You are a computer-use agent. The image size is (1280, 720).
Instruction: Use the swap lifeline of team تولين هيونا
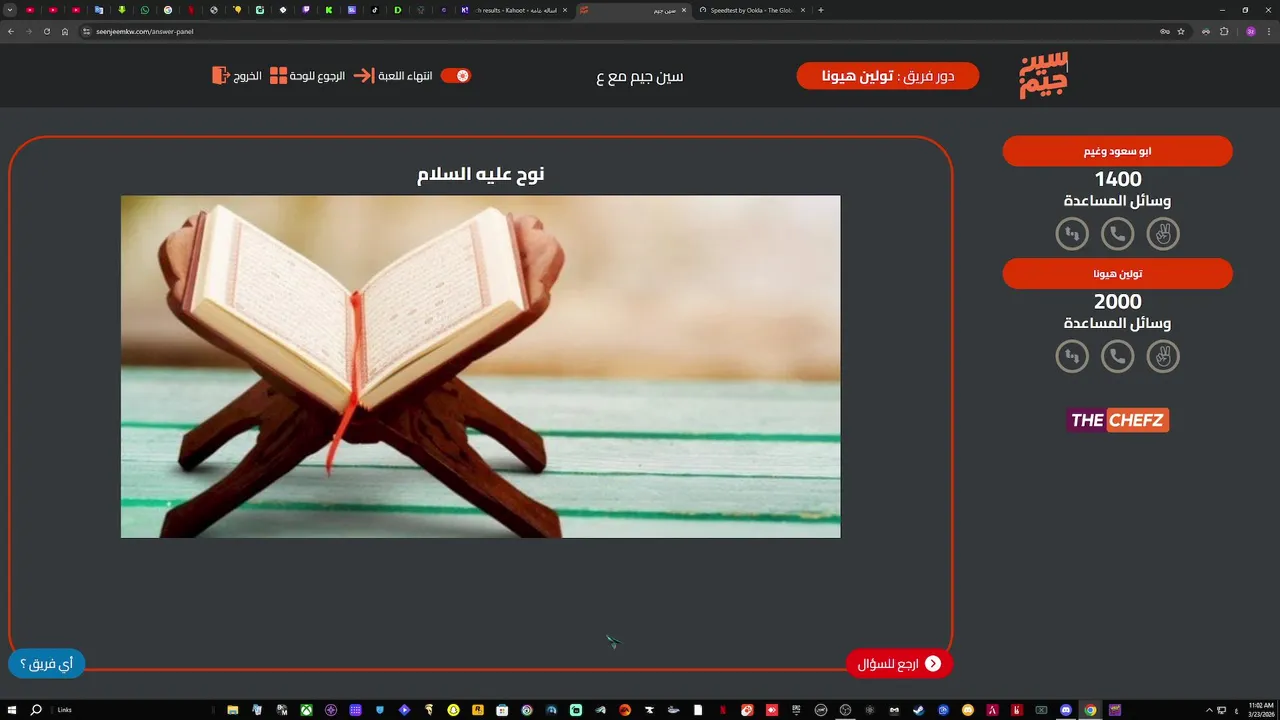coord(1072,356)
